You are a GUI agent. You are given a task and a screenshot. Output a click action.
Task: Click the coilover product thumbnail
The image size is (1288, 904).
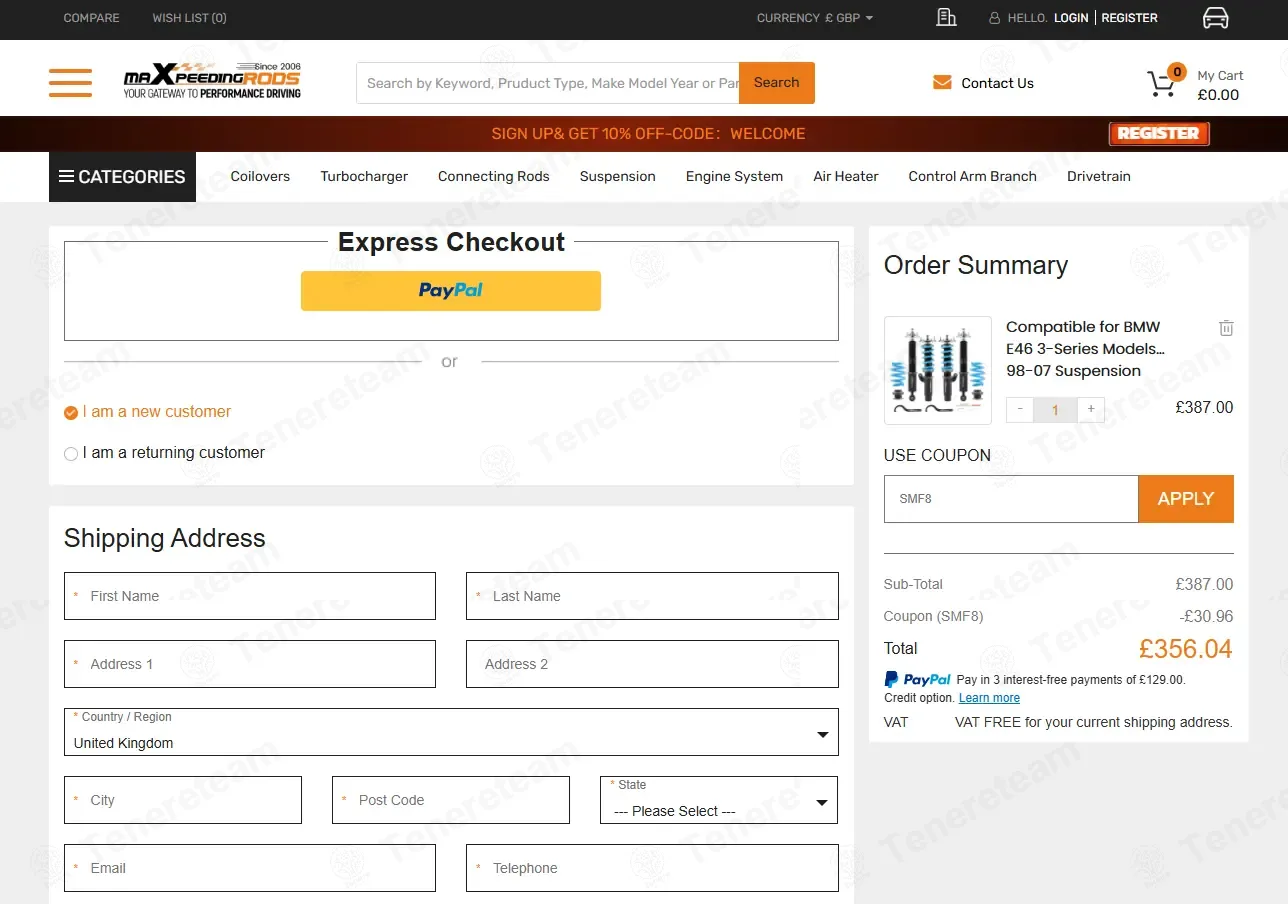click(938, 371)
